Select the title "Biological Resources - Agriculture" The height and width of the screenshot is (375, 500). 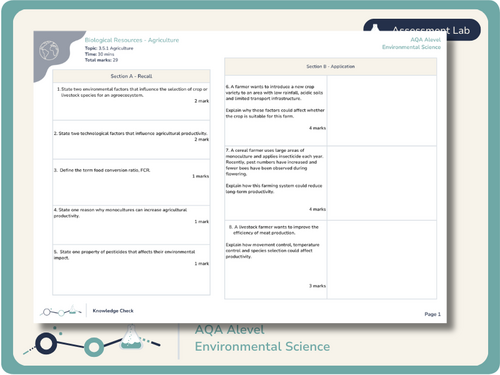(x=132, y=40)
